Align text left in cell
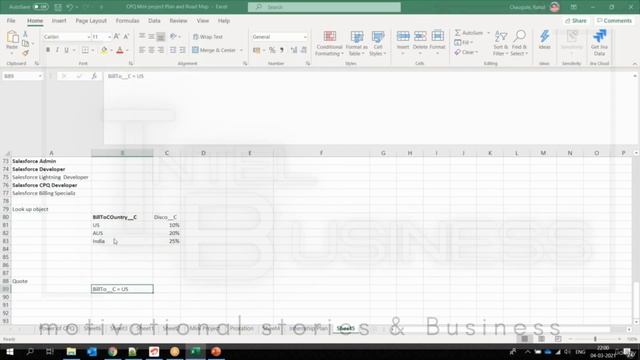Viewport: 640px width, 360px height. pos(142,50)
